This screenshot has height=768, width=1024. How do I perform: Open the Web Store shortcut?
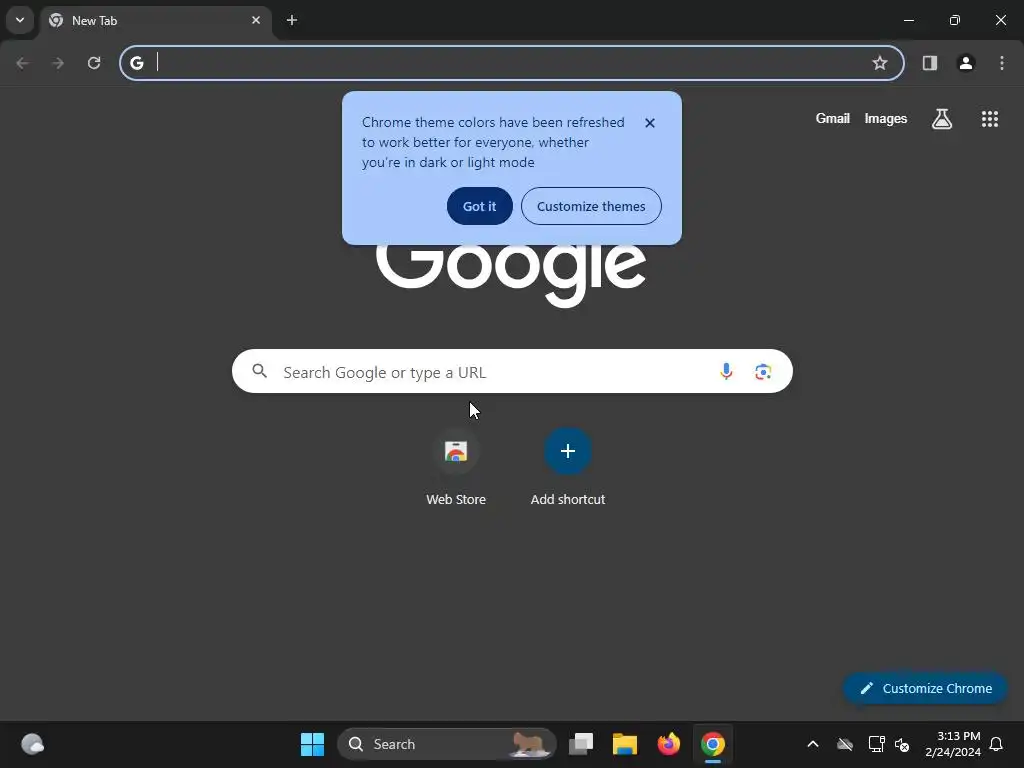click(456, 468)
